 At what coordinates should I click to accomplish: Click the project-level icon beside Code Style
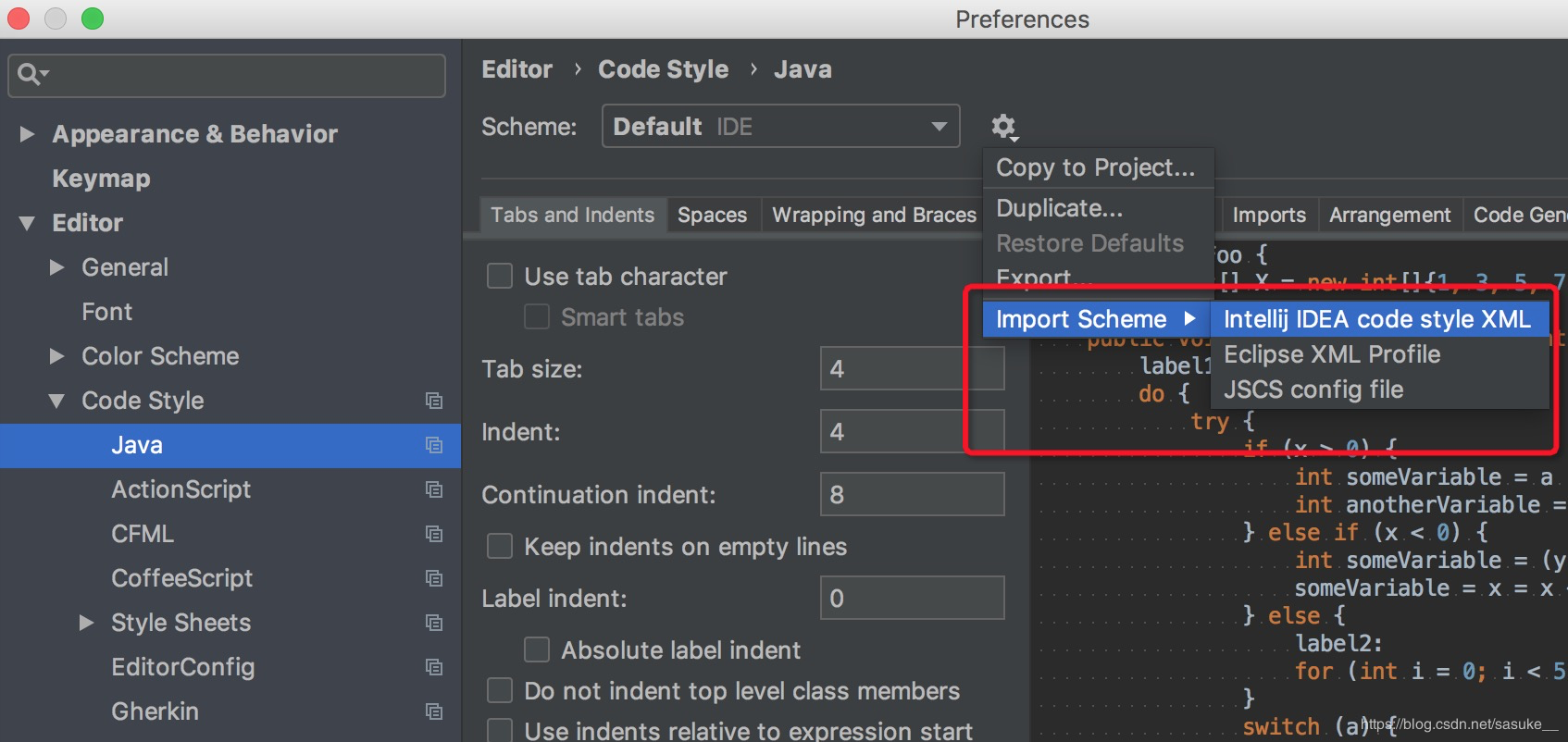coord(433,401)
